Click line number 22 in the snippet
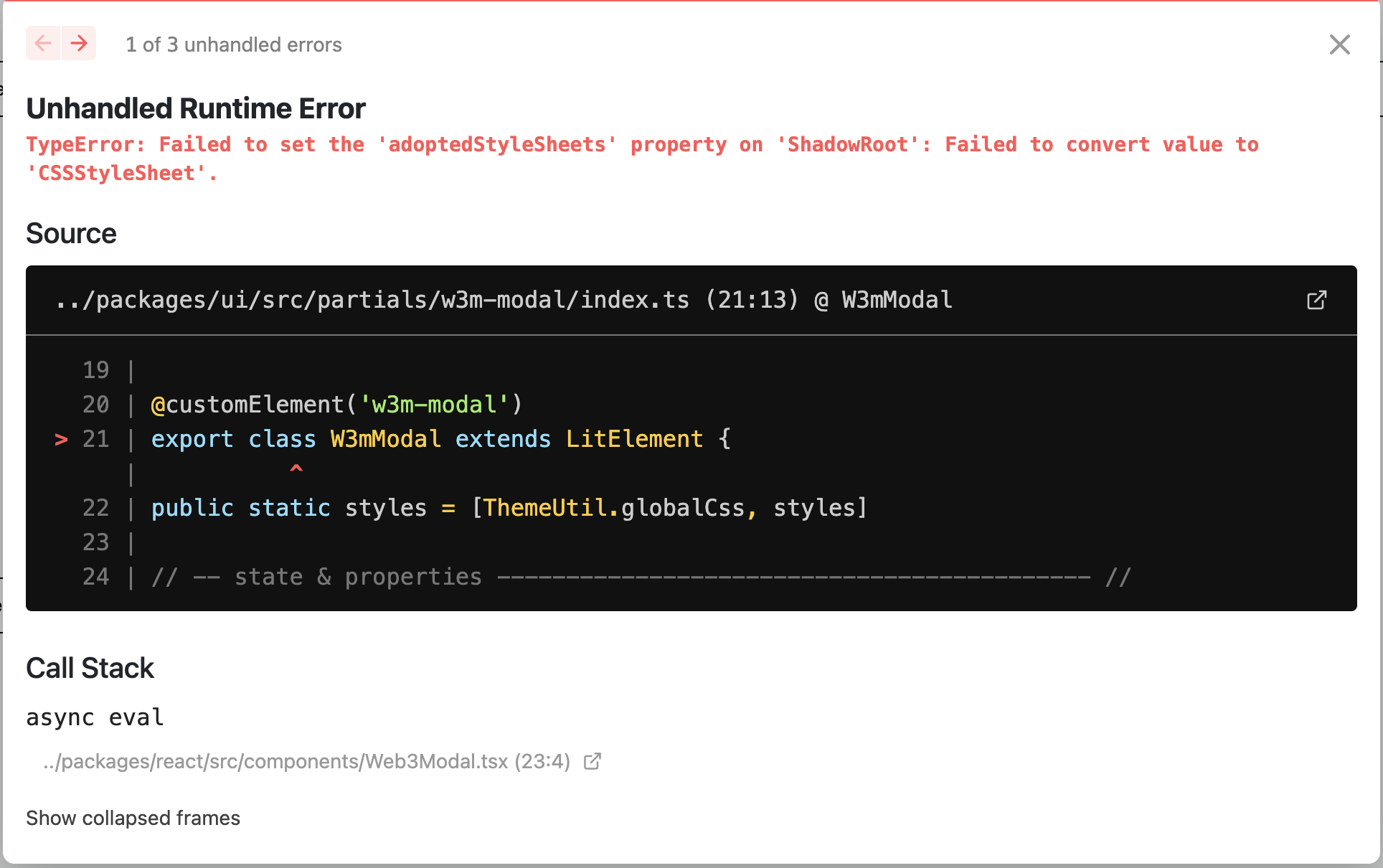 tap(95, 508)
